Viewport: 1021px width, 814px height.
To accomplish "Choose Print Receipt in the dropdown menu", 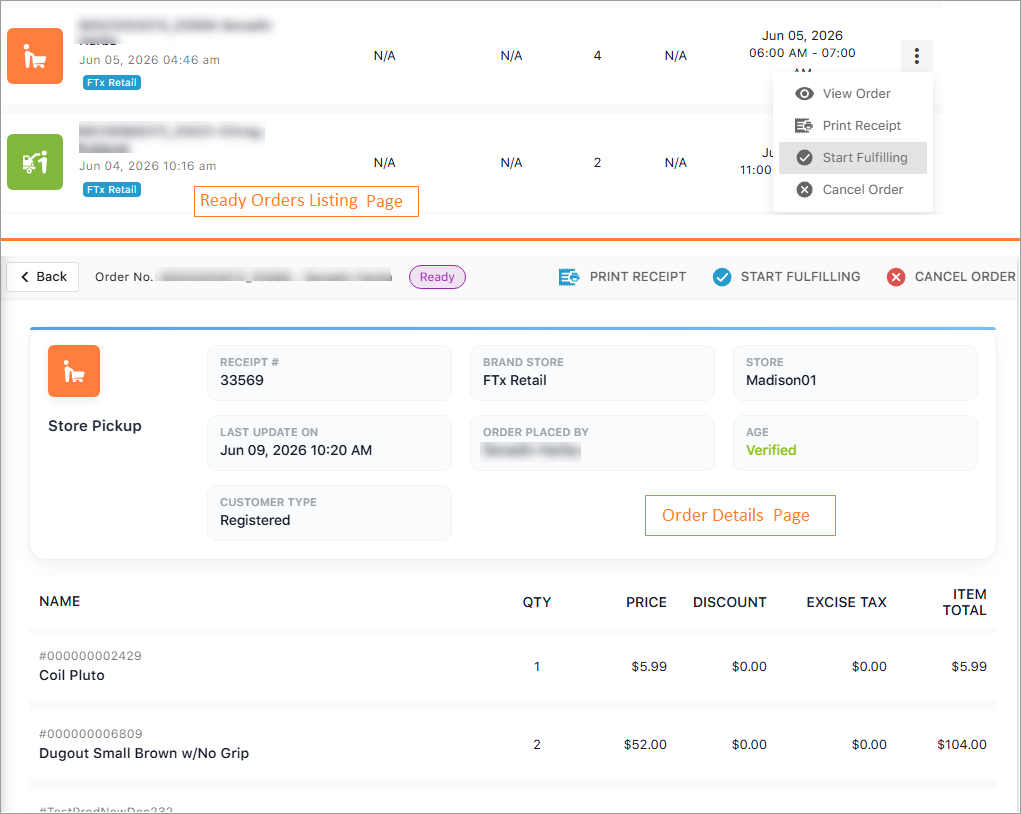I will 852,126.
